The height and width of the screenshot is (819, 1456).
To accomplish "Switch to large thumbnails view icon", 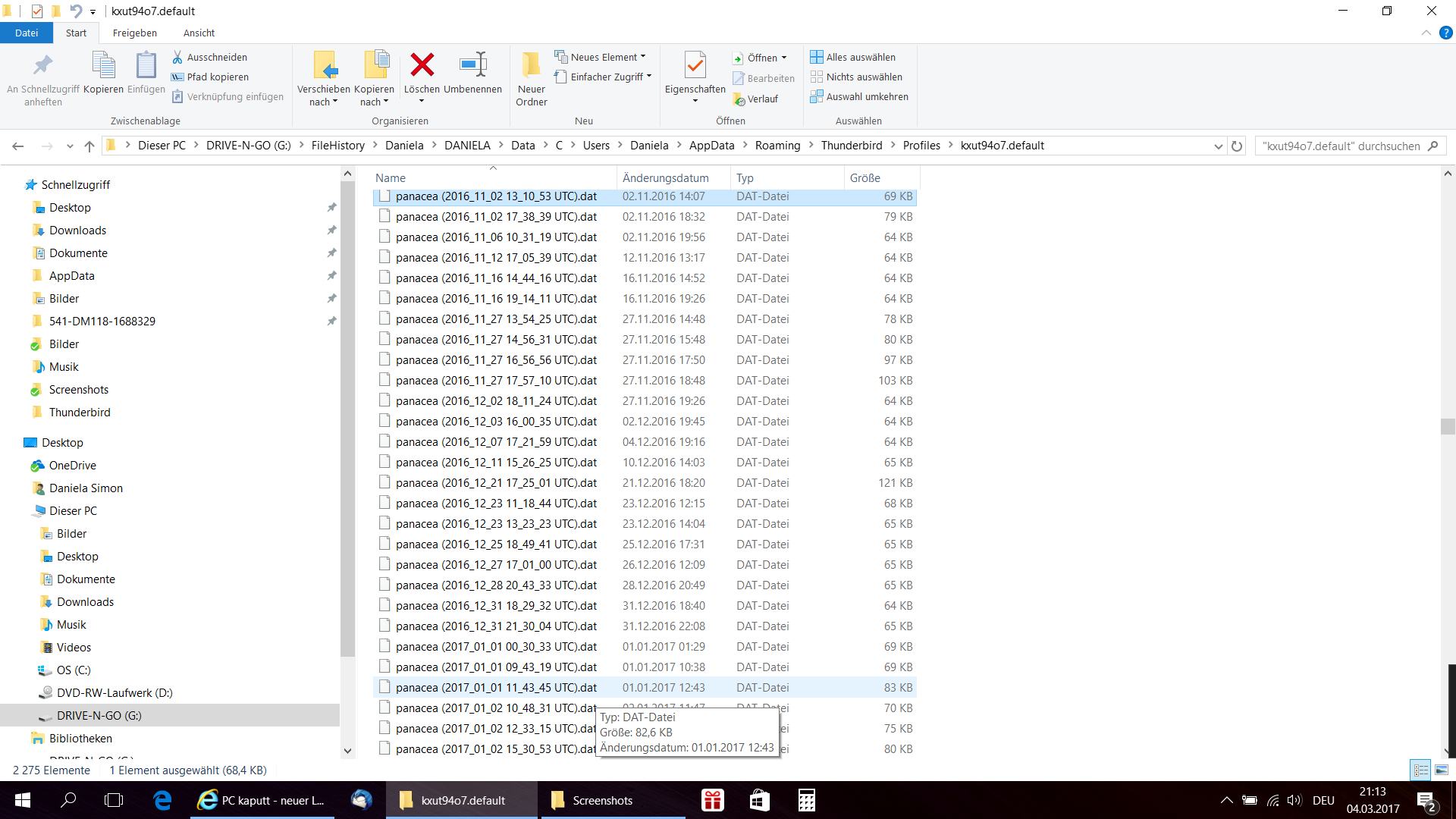I will click(1442, 770).
